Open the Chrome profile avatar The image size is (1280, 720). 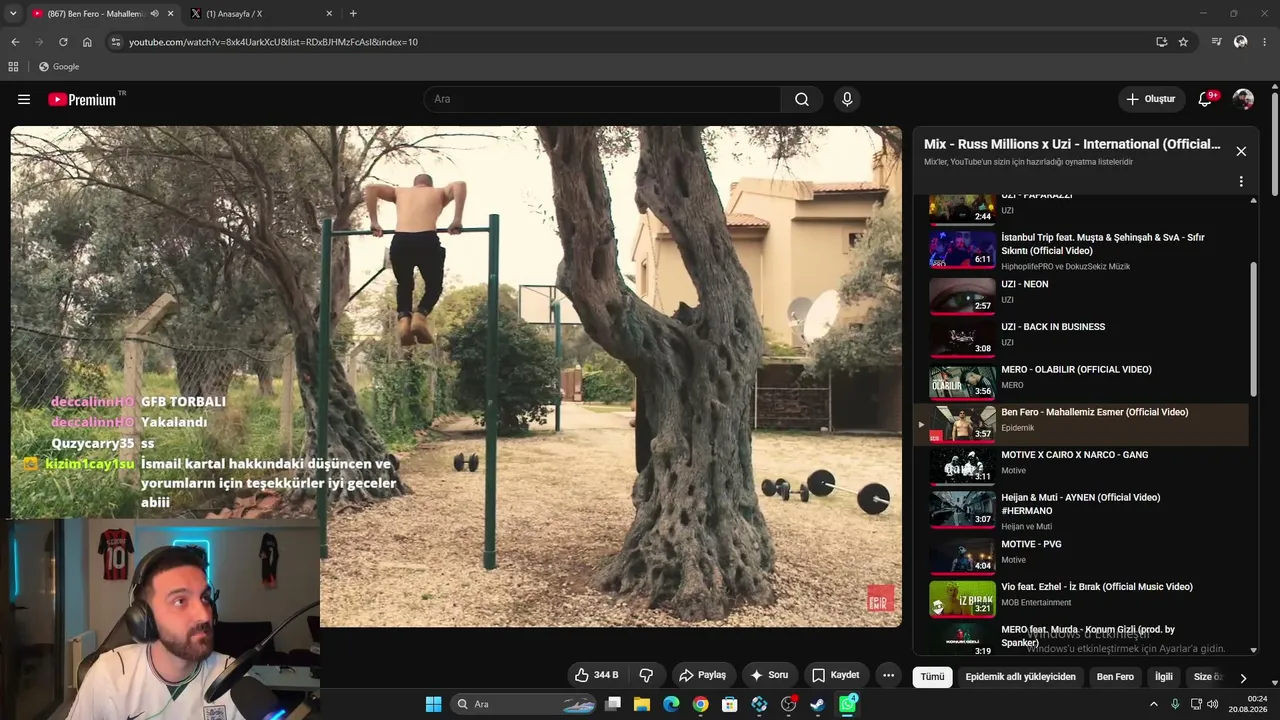(x=1241, y=42)
